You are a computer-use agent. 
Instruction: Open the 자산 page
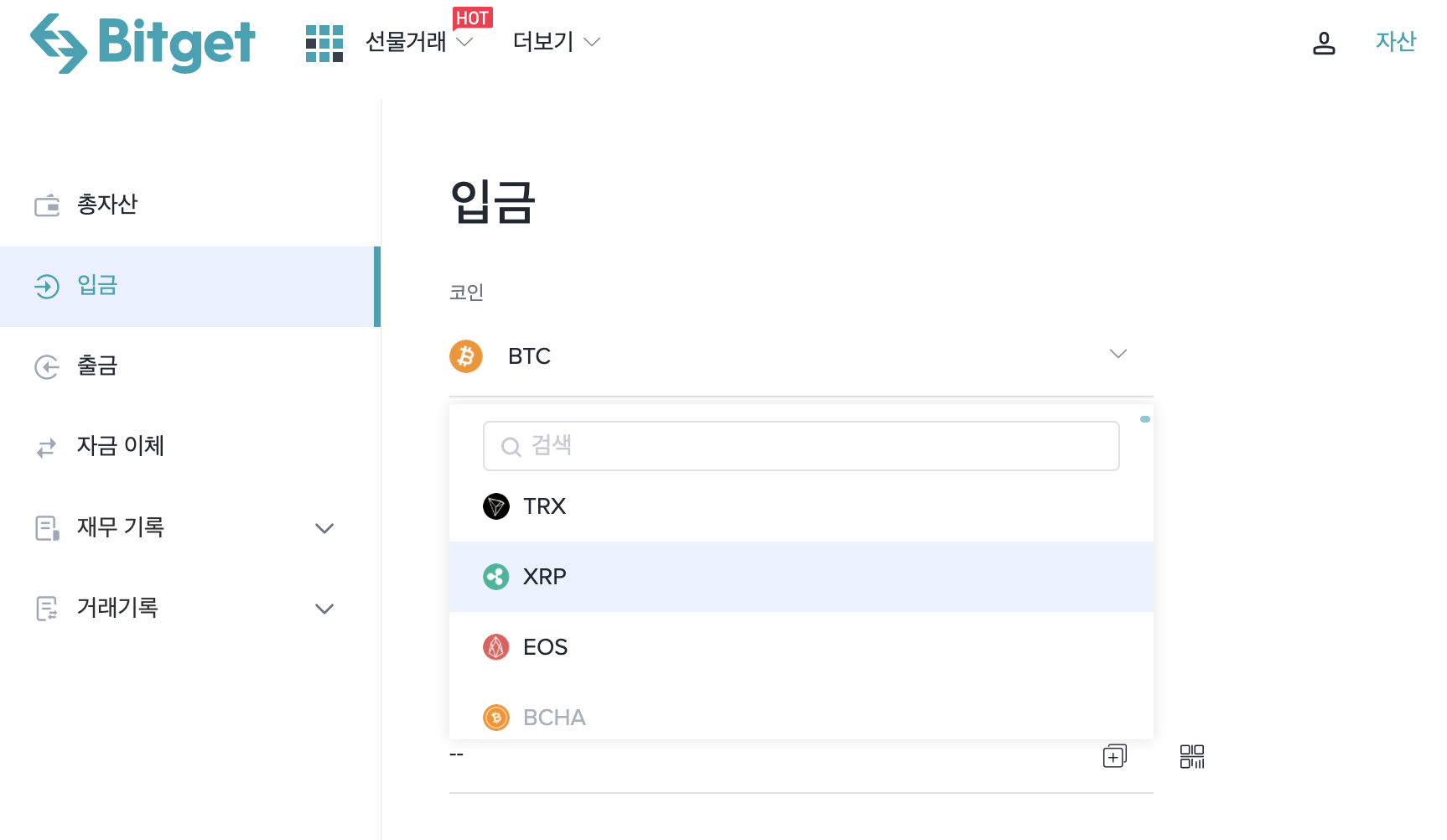click(1394, 42)
